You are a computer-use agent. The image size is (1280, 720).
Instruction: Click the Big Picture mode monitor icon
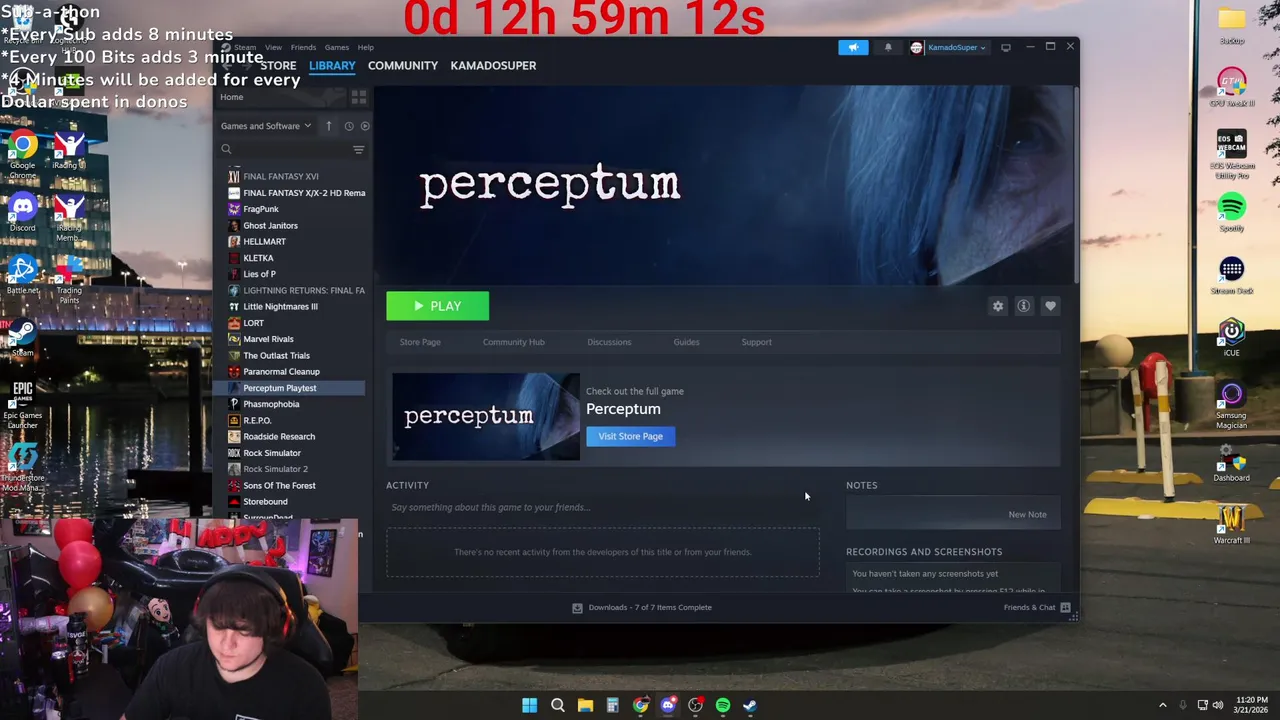1006,47
